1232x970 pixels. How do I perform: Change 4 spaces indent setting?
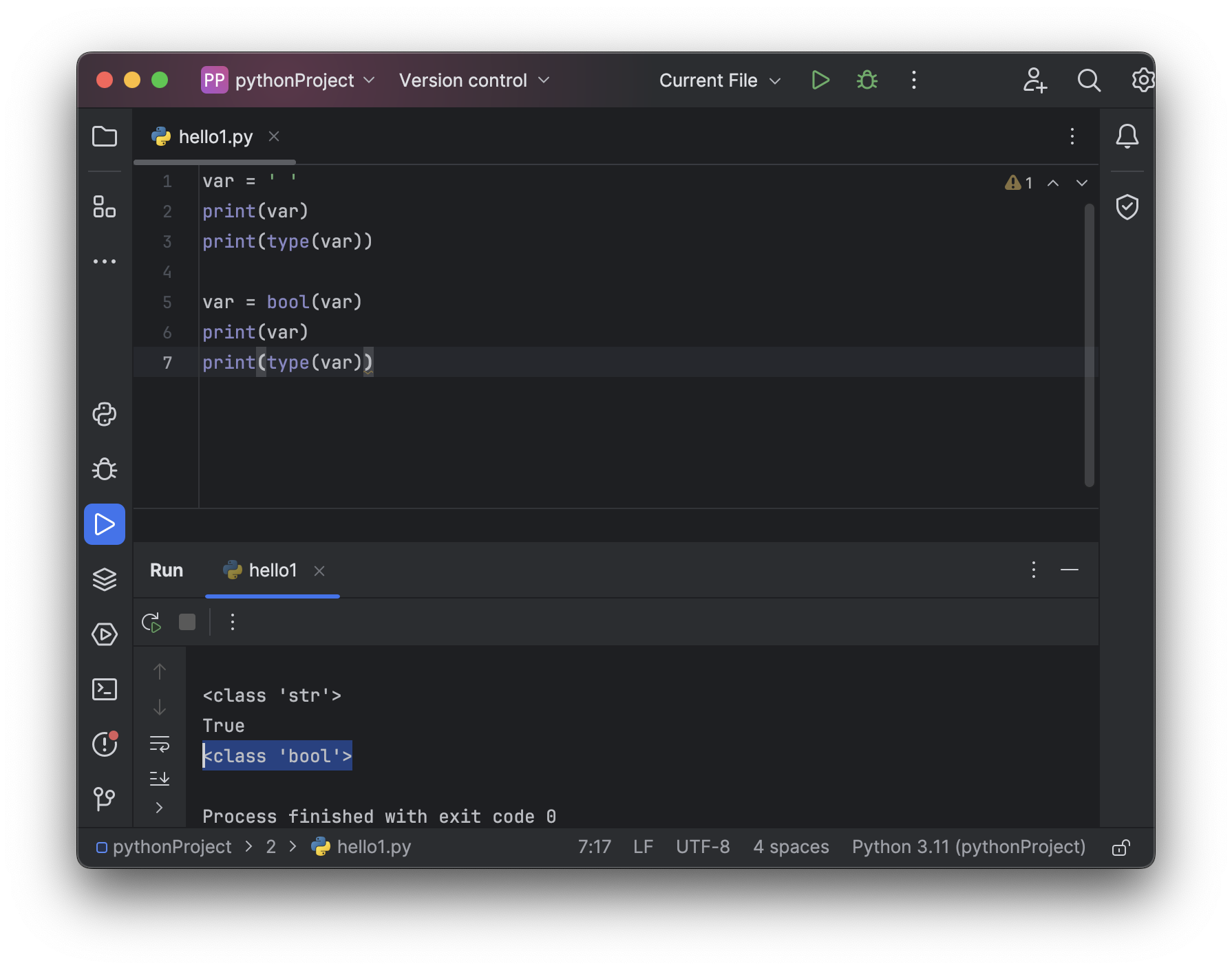791,847
